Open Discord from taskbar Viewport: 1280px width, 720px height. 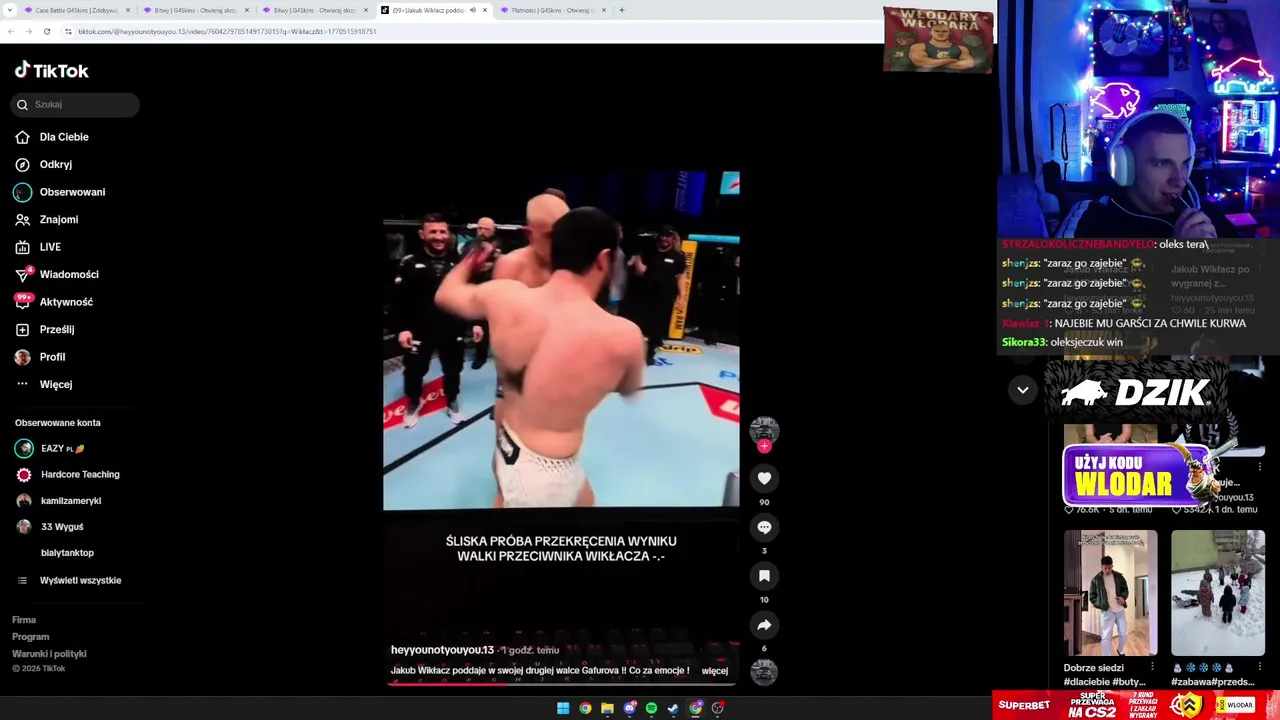pyautogui.click(x=629, y=708)
